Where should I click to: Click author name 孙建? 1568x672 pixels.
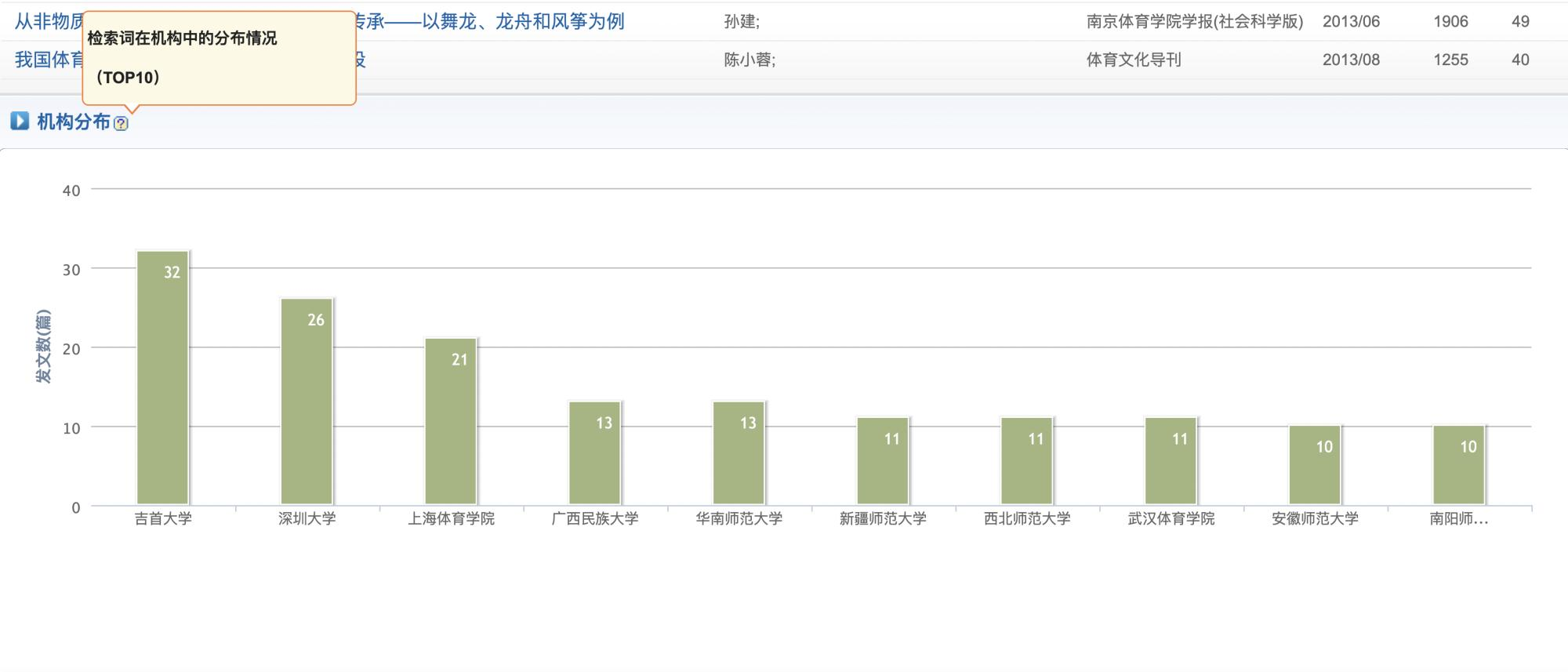(741, 21)
